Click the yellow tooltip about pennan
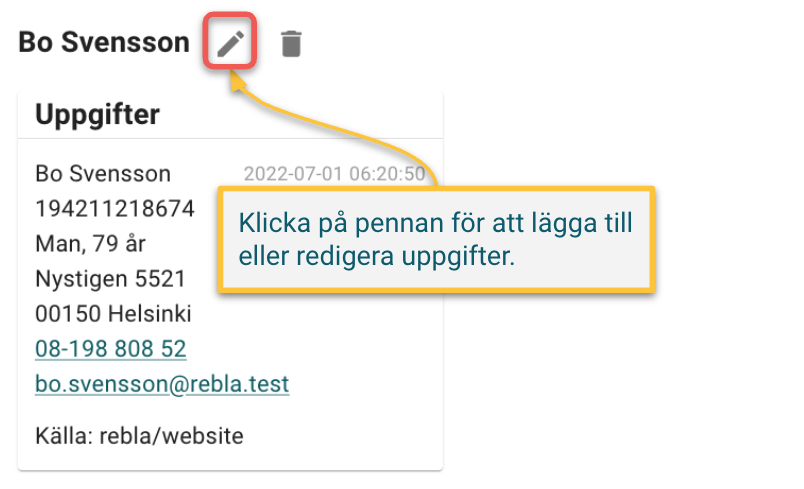 tap(436, 239)
